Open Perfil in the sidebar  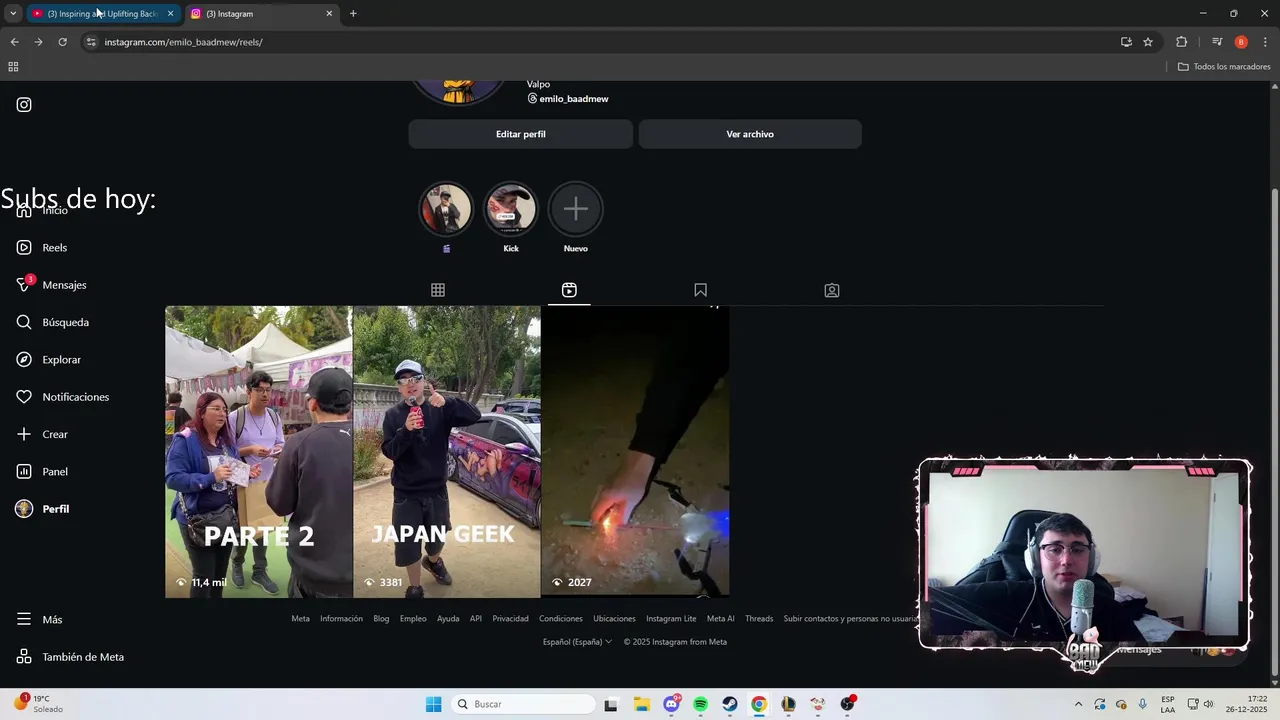(x=42, y=509)
